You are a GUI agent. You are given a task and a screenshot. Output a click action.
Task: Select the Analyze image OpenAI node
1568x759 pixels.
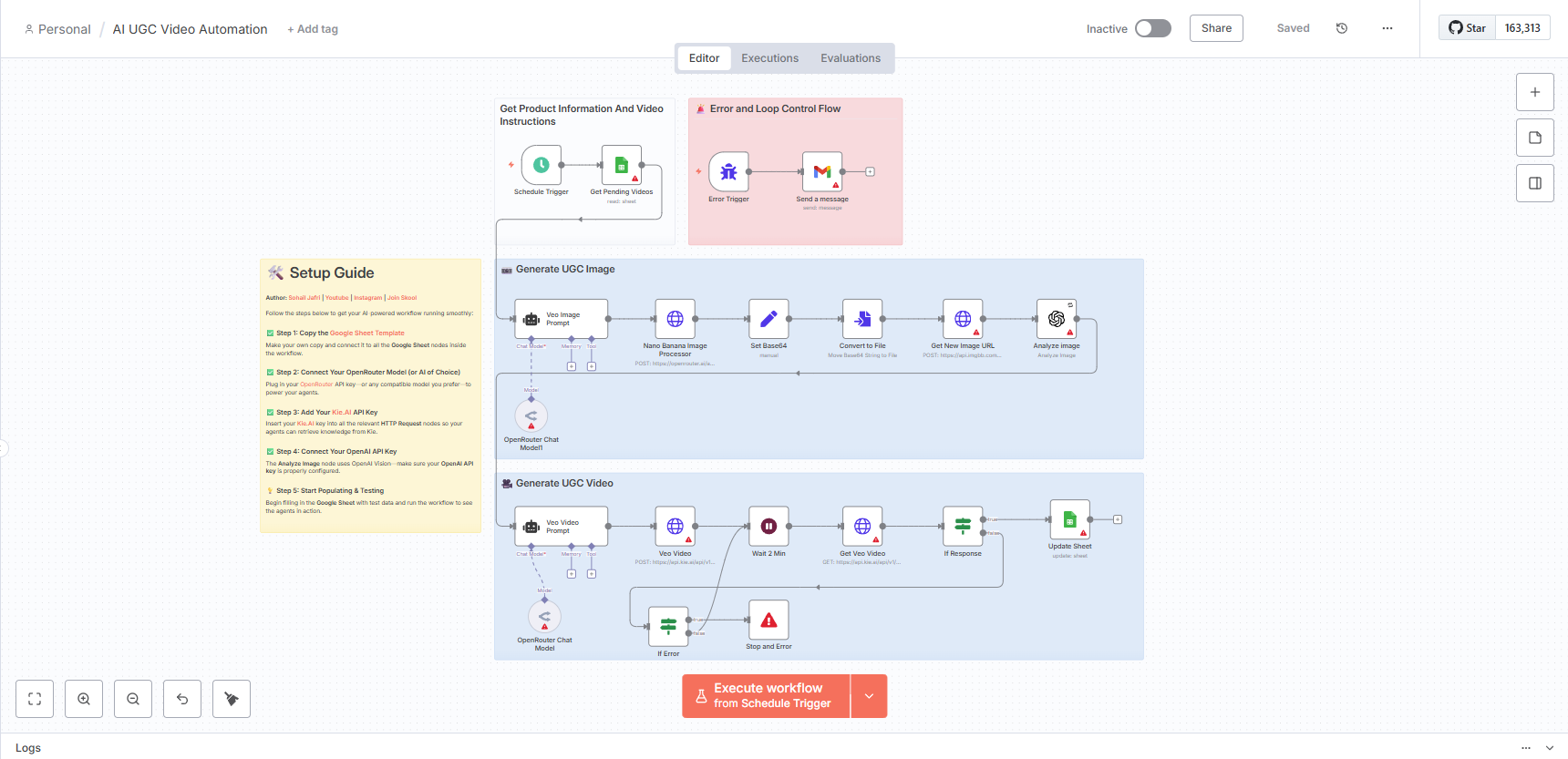point(1056,319)
